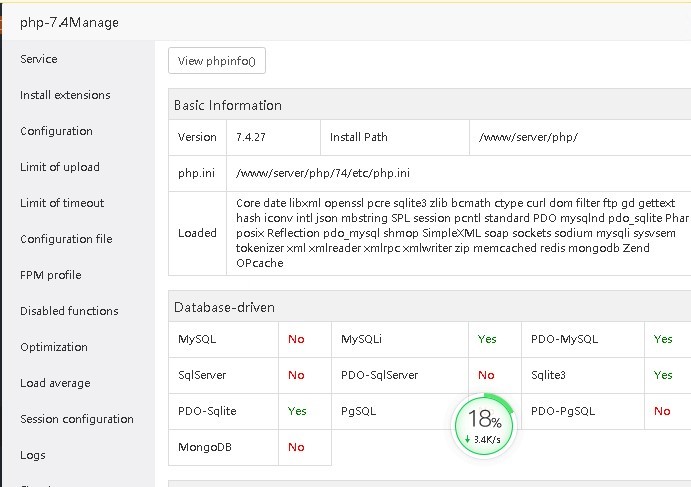
Task: Show Load average page
Action: 55,383
